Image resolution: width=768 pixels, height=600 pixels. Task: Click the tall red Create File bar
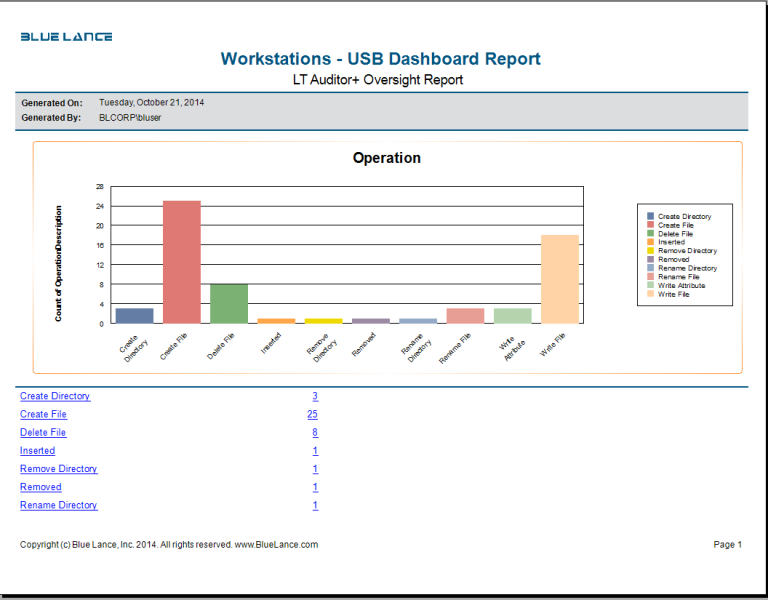(182, 262)
